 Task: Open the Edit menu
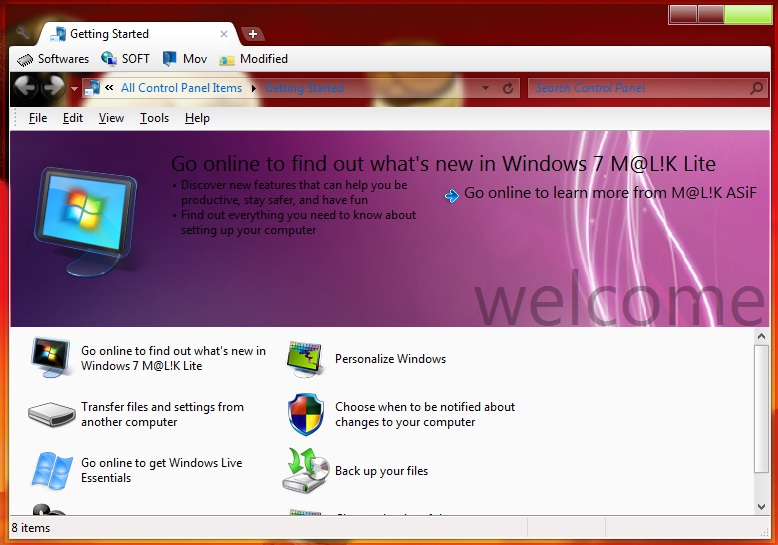pos(72,118)
